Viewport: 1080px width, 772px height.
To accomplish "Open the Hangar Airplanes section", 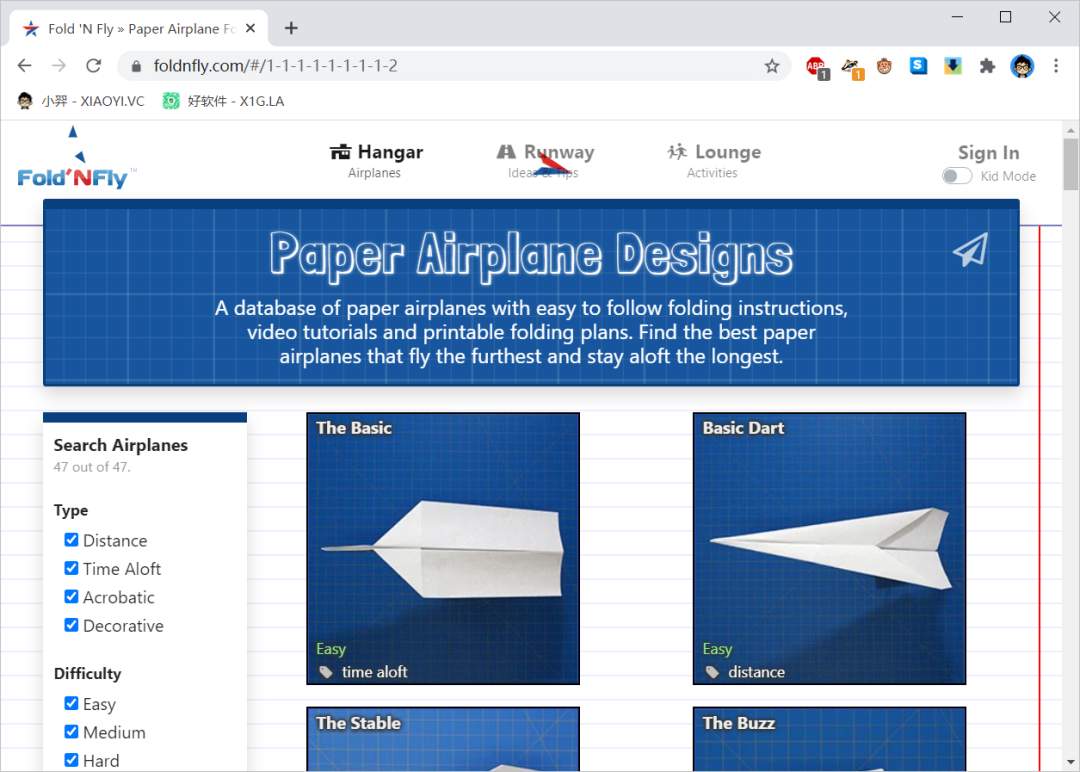I will (376, 161).
